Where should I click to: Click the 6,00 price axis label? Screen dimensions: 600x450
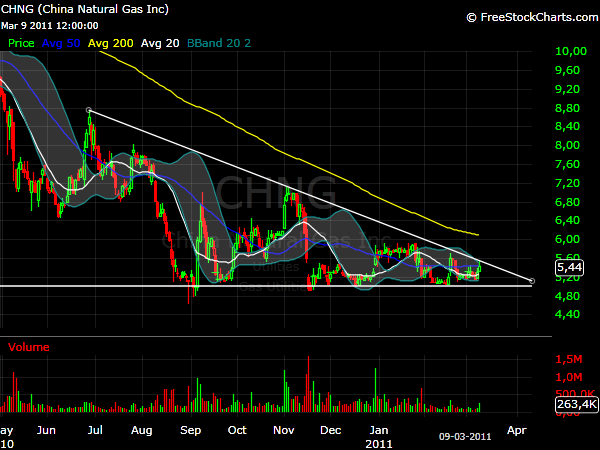567,239
